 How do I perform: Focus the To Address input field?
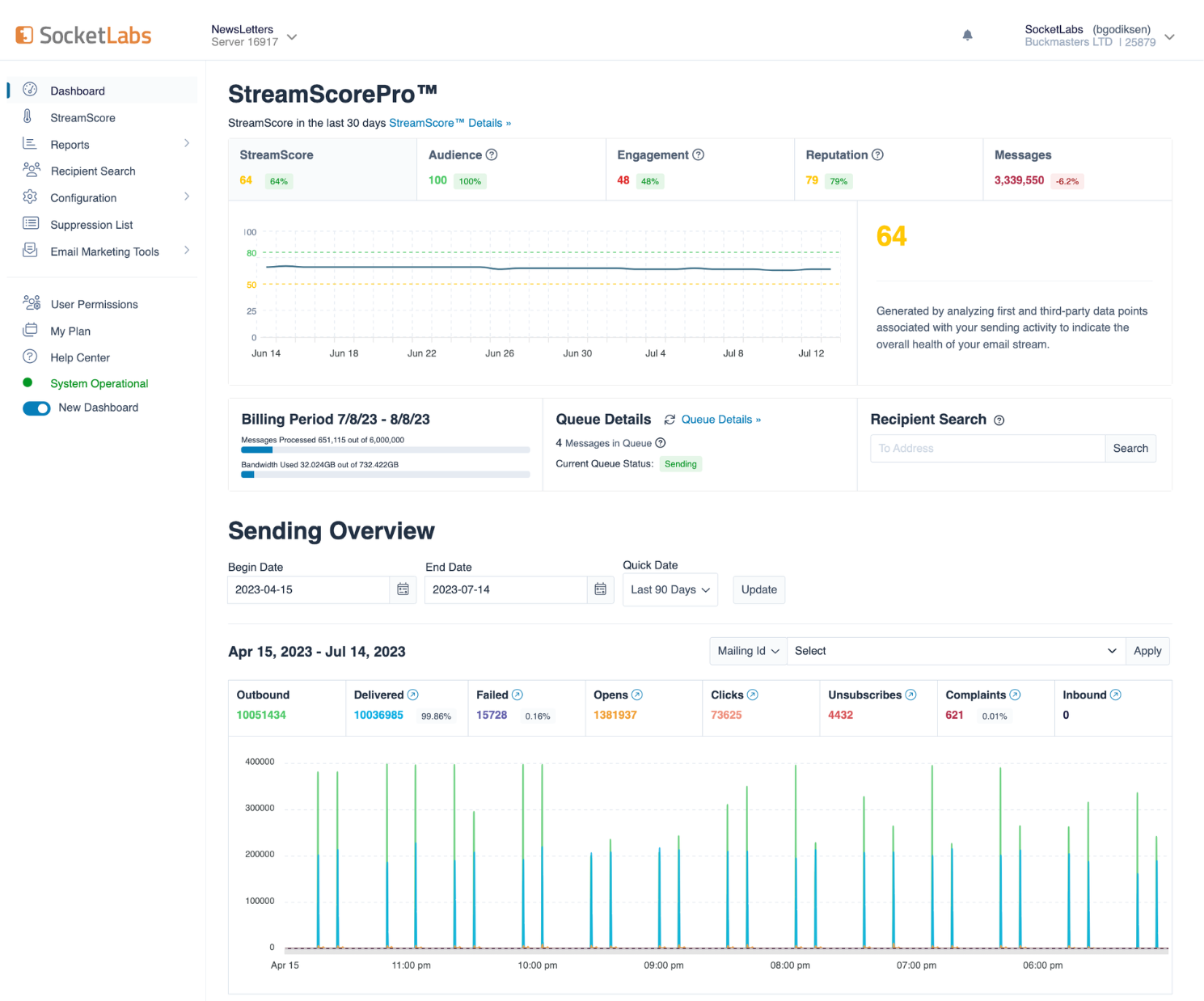987,448
